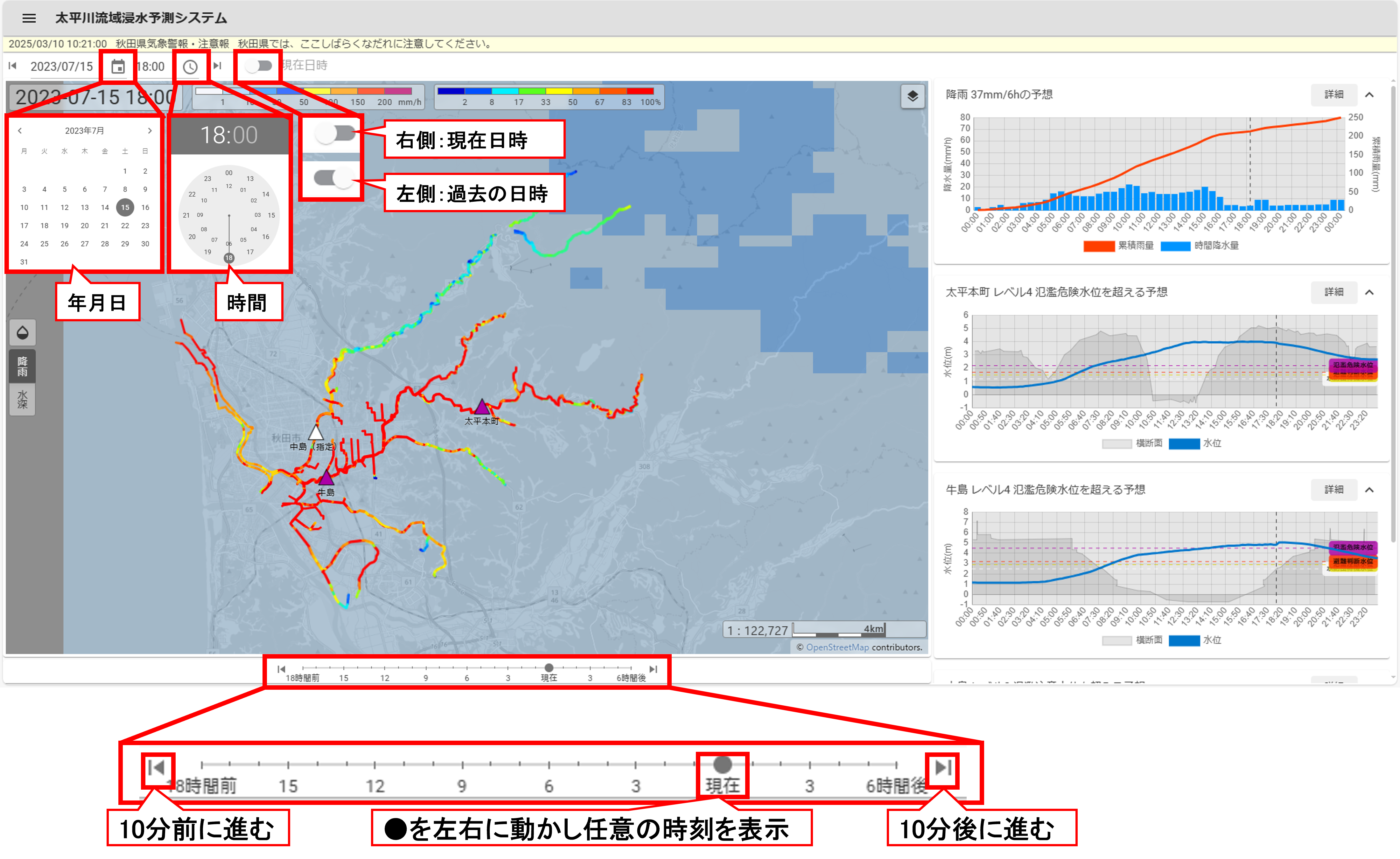This screenshot has height=859, width=1400.
Task: Collapse the 太平本町 water level panel
Action: 1369,292
